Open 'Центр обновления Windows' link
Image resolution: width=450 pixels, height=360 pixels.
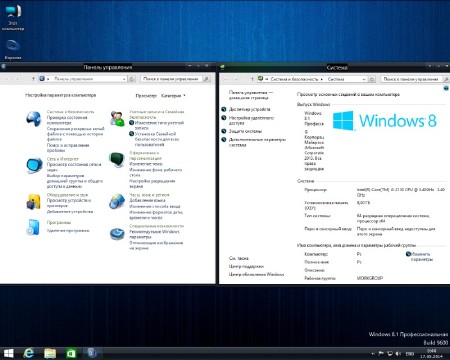pyautogui.click(x=256, y=274)
